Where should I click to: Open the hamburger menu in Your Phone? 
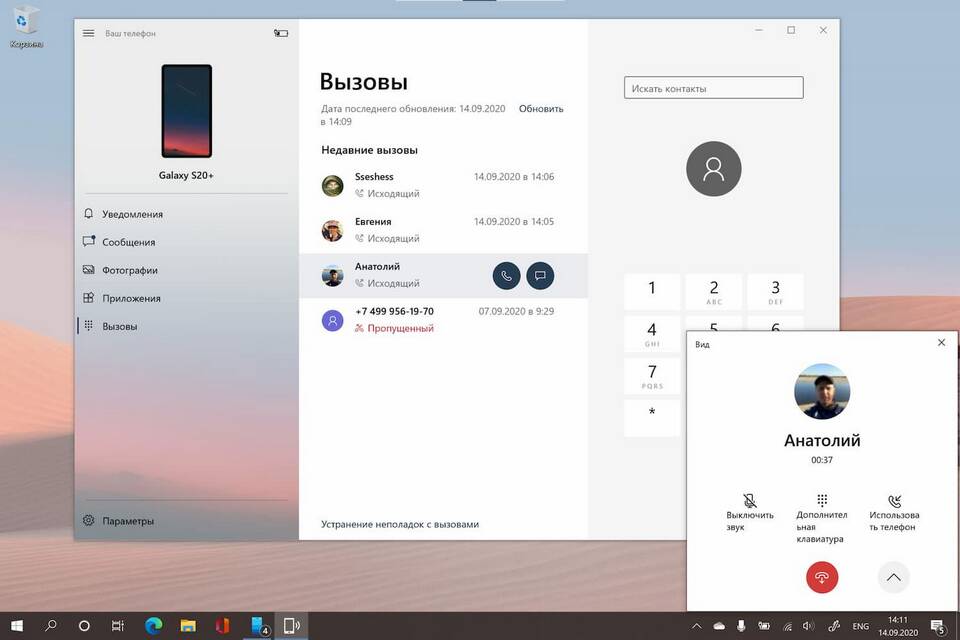[89, 33]
